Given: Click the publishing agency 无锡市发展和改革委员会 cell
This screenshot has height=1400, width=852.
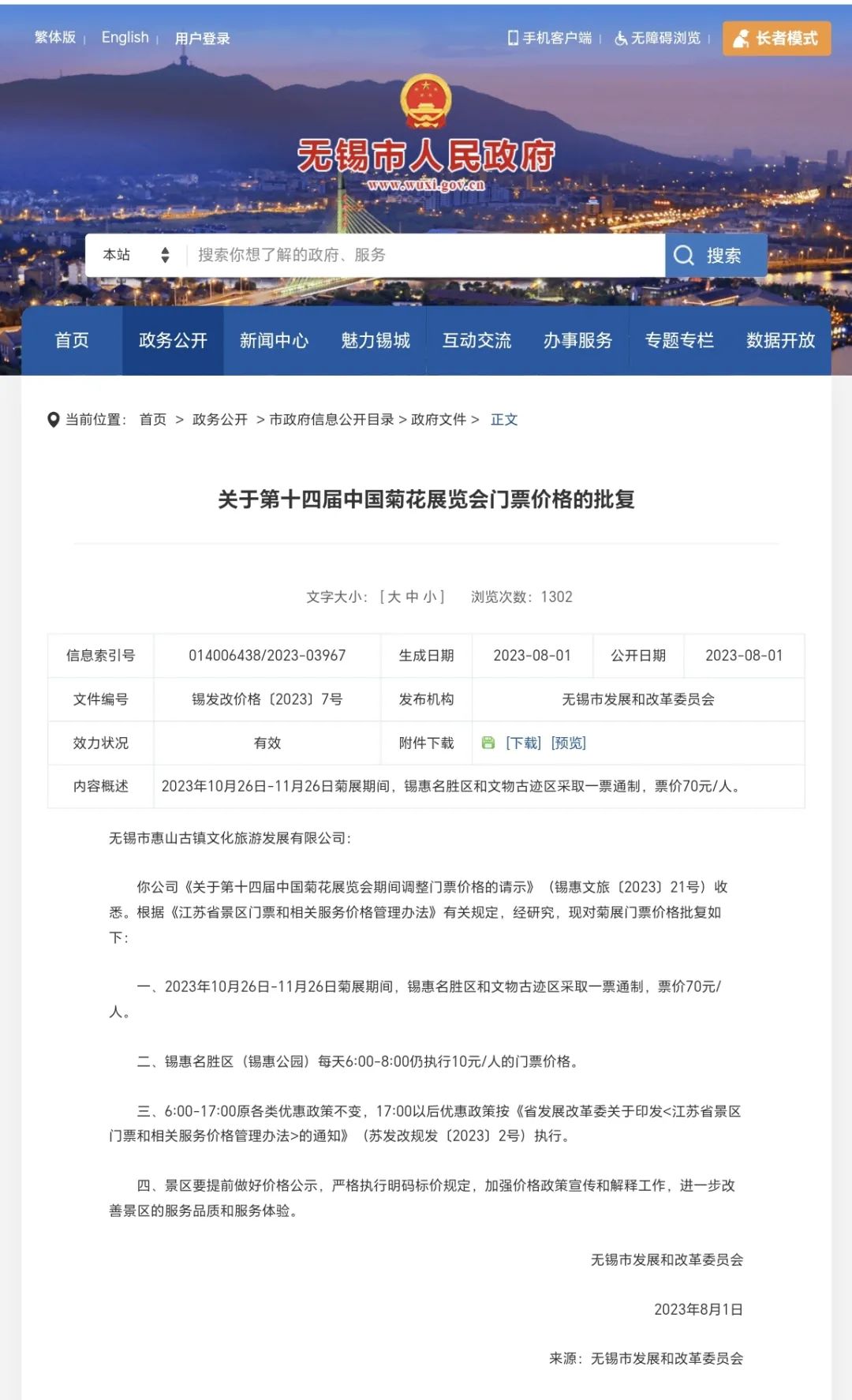Looking at the screenshot, I should [638, 699].
